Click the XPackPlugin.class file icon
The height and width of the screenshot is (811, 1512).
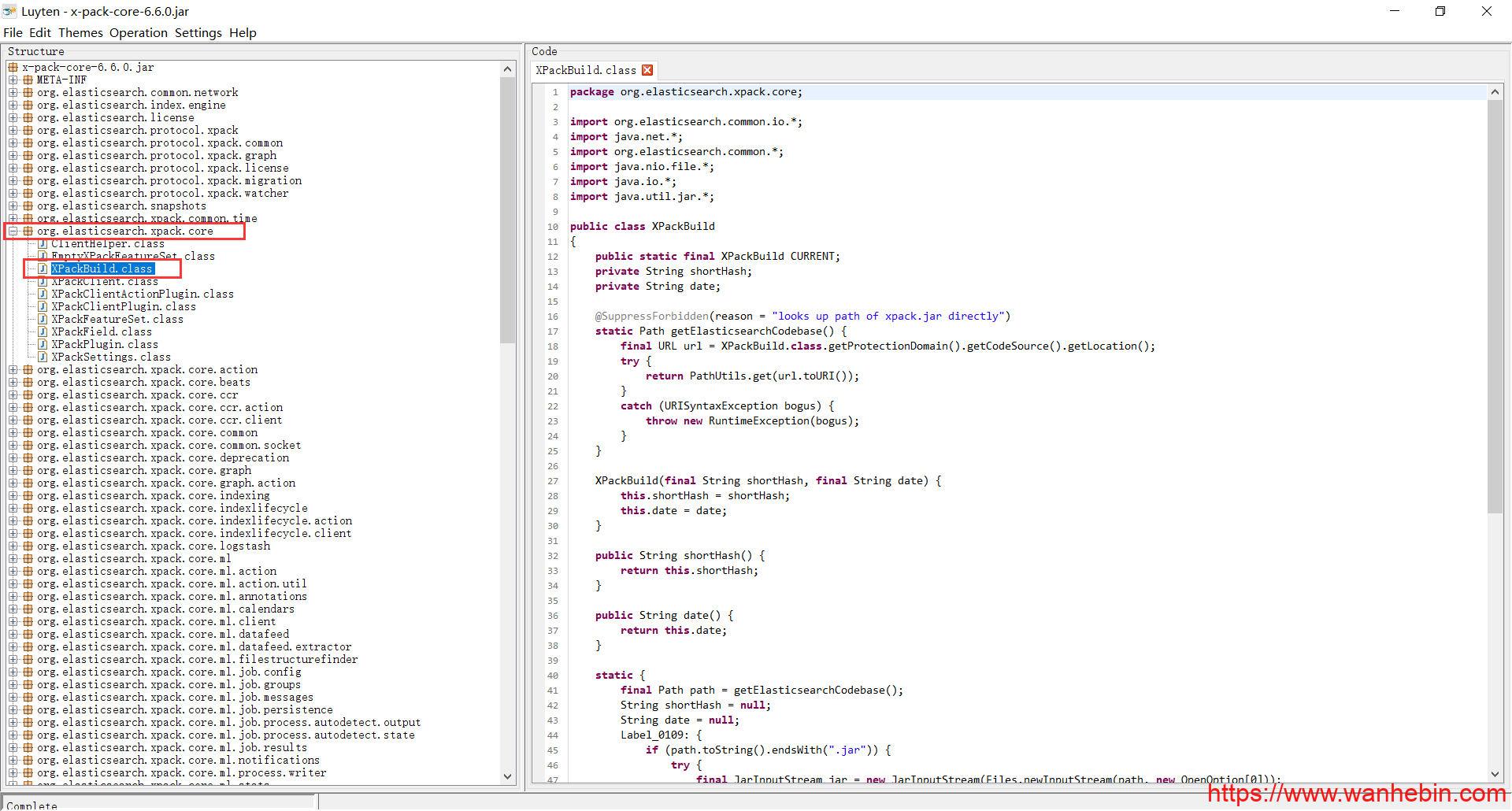[x=43, y=345]
